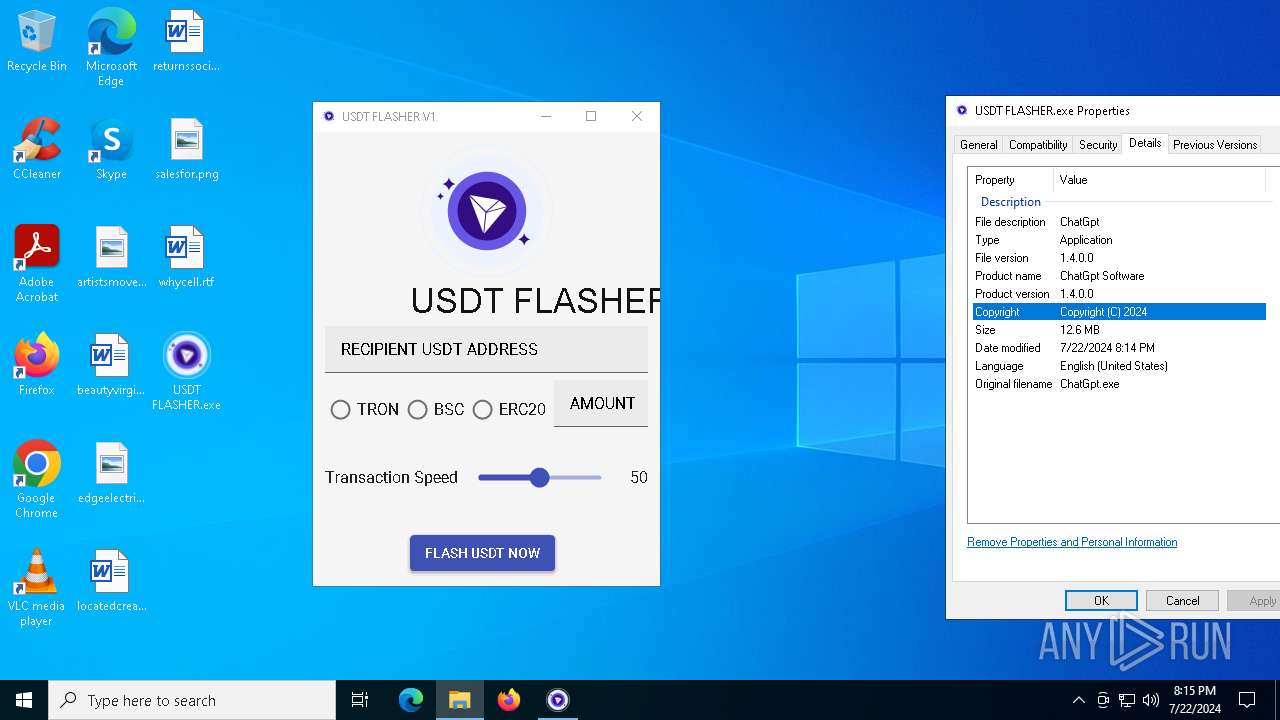Select the whycell.rtf document icon
The height and width of the screenshot is (720, 1280).
pyautogui.click(x=186, y=258)
